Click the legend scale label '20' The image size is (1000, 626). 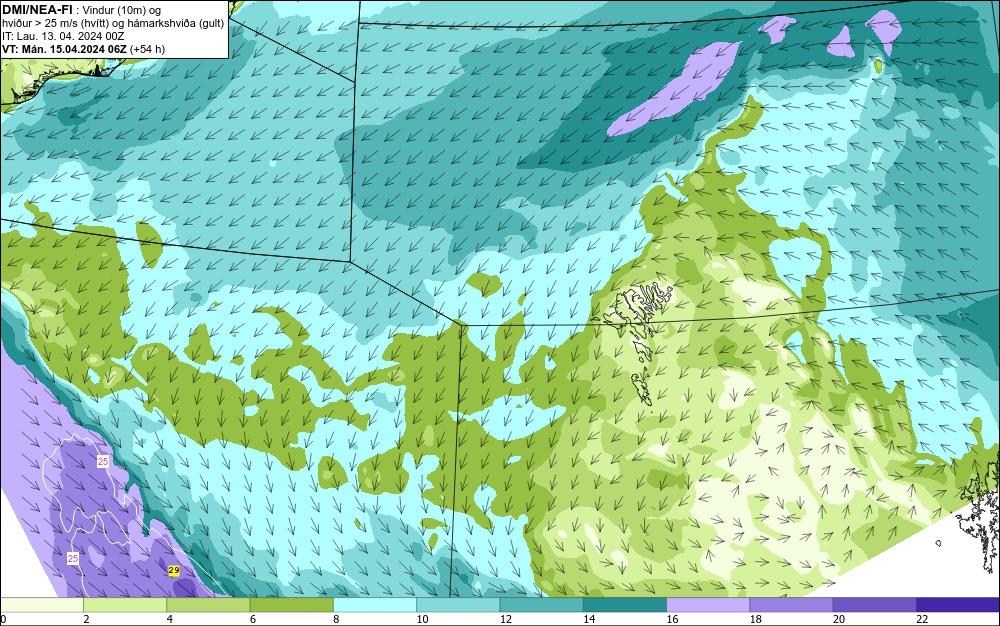click(839, 619)
